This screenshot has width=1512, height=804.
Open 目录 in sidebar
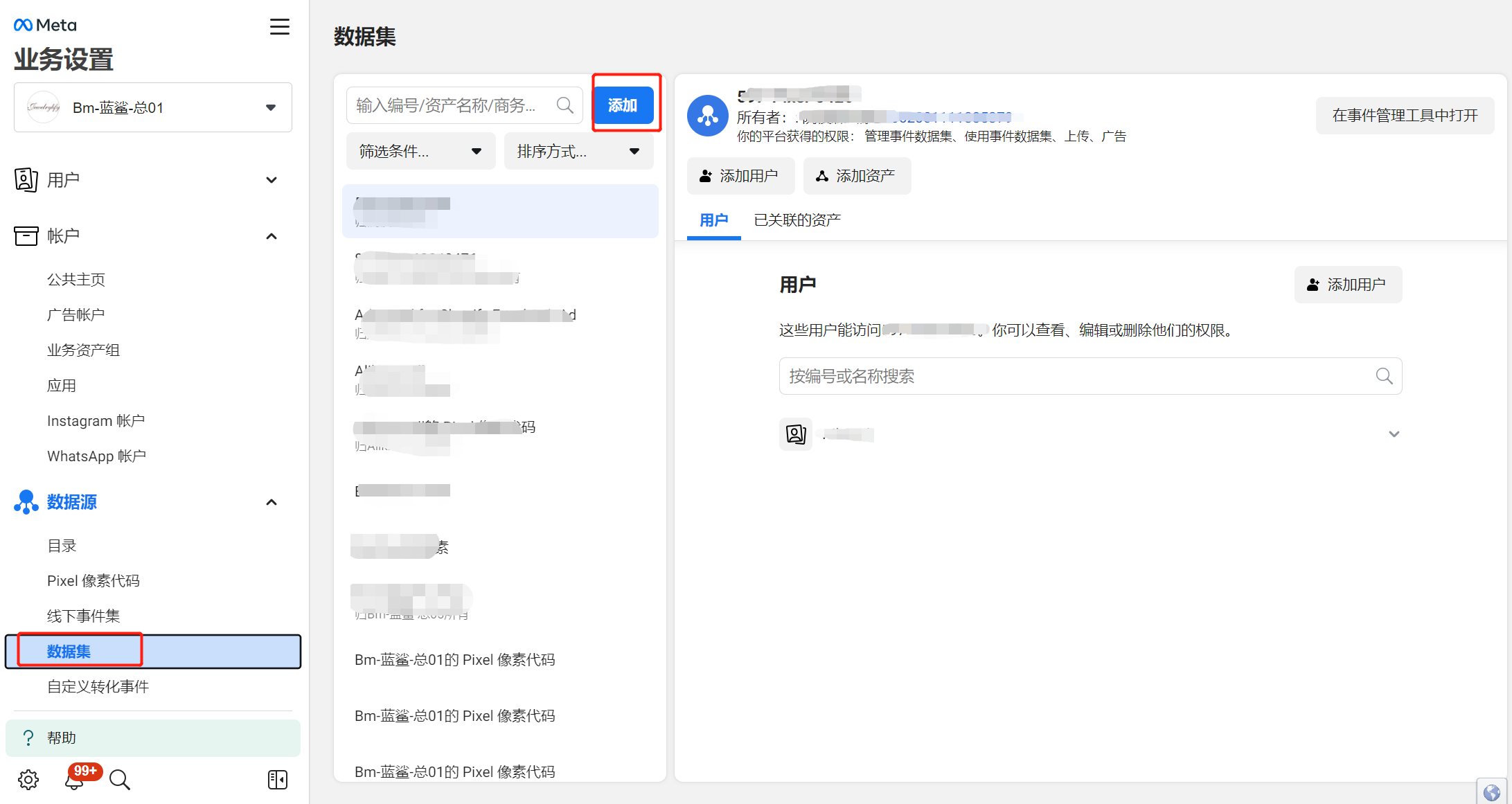click(62, 546)
